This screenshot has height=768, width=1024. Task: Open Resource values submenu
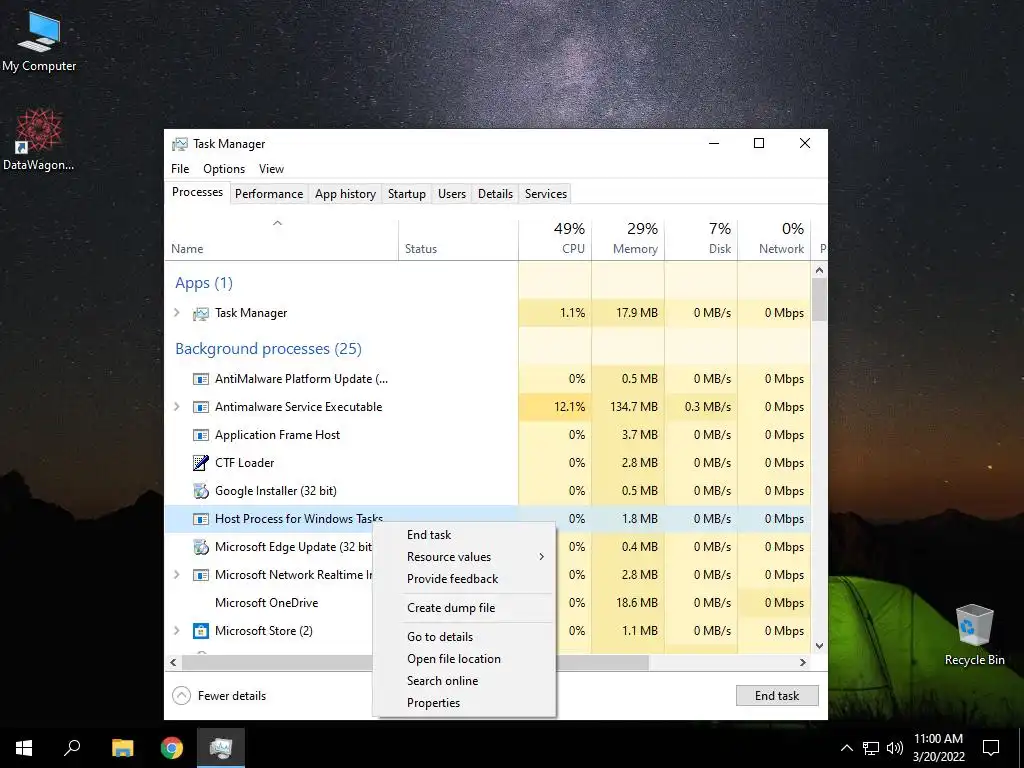pyautogui.click(x=465, y=557)
